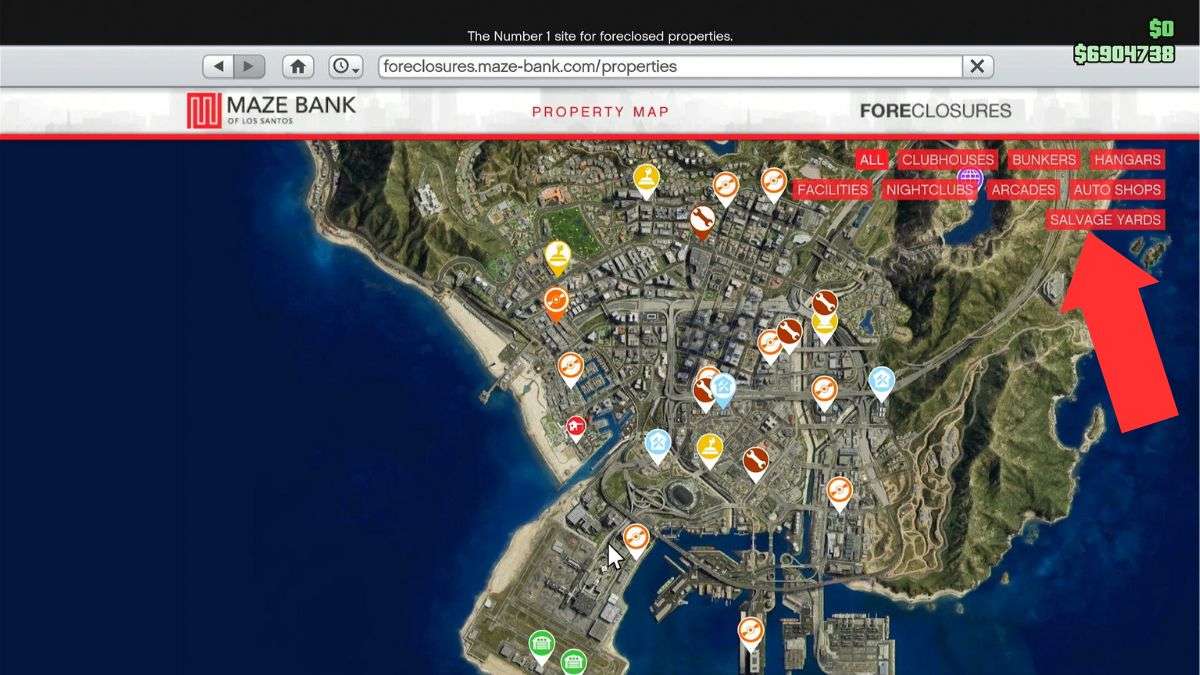
Task: Show only Nightclubs on the map
Action: 929,190
